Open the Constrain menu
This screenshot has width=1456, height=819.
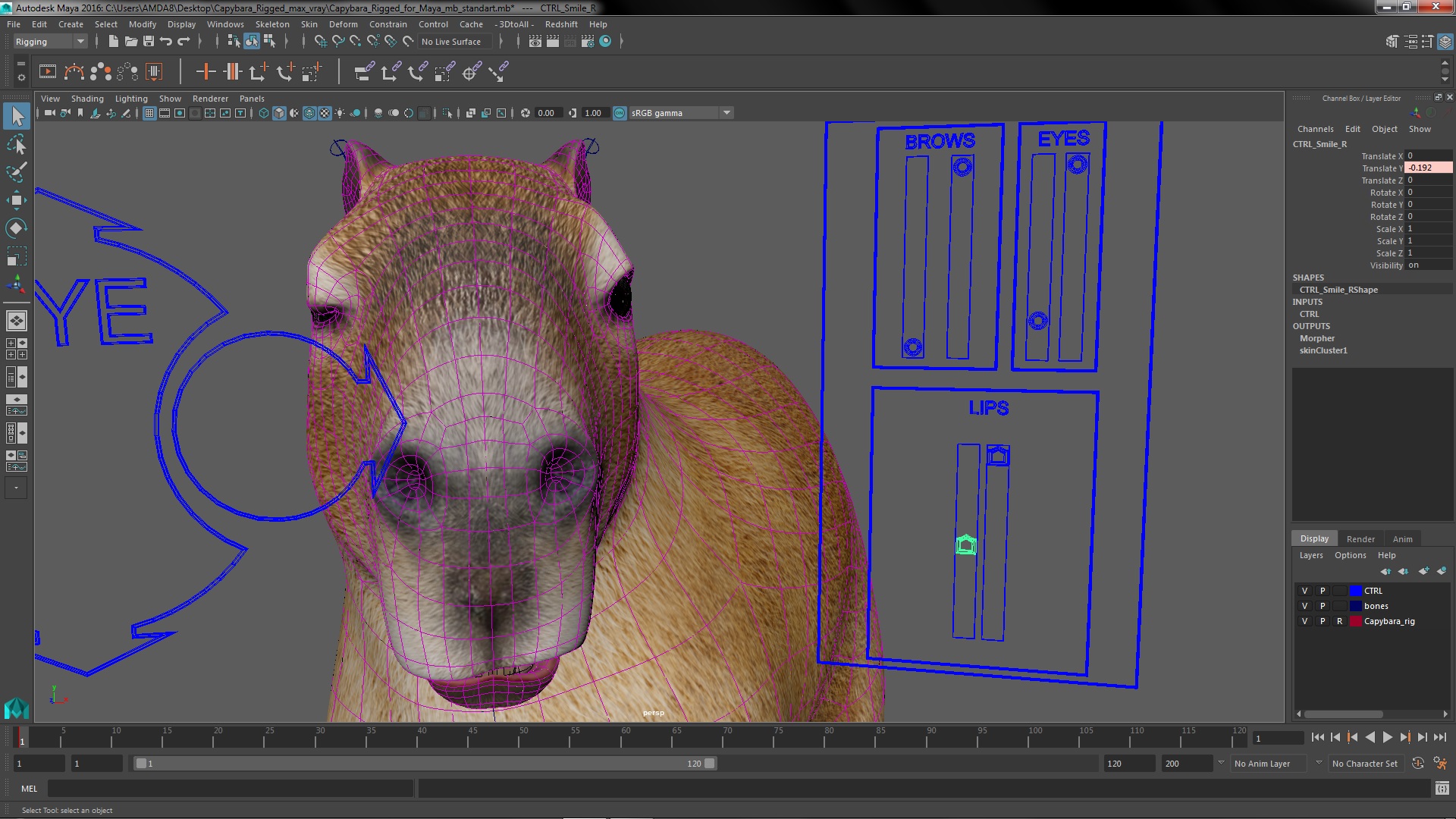coord(388,24)
